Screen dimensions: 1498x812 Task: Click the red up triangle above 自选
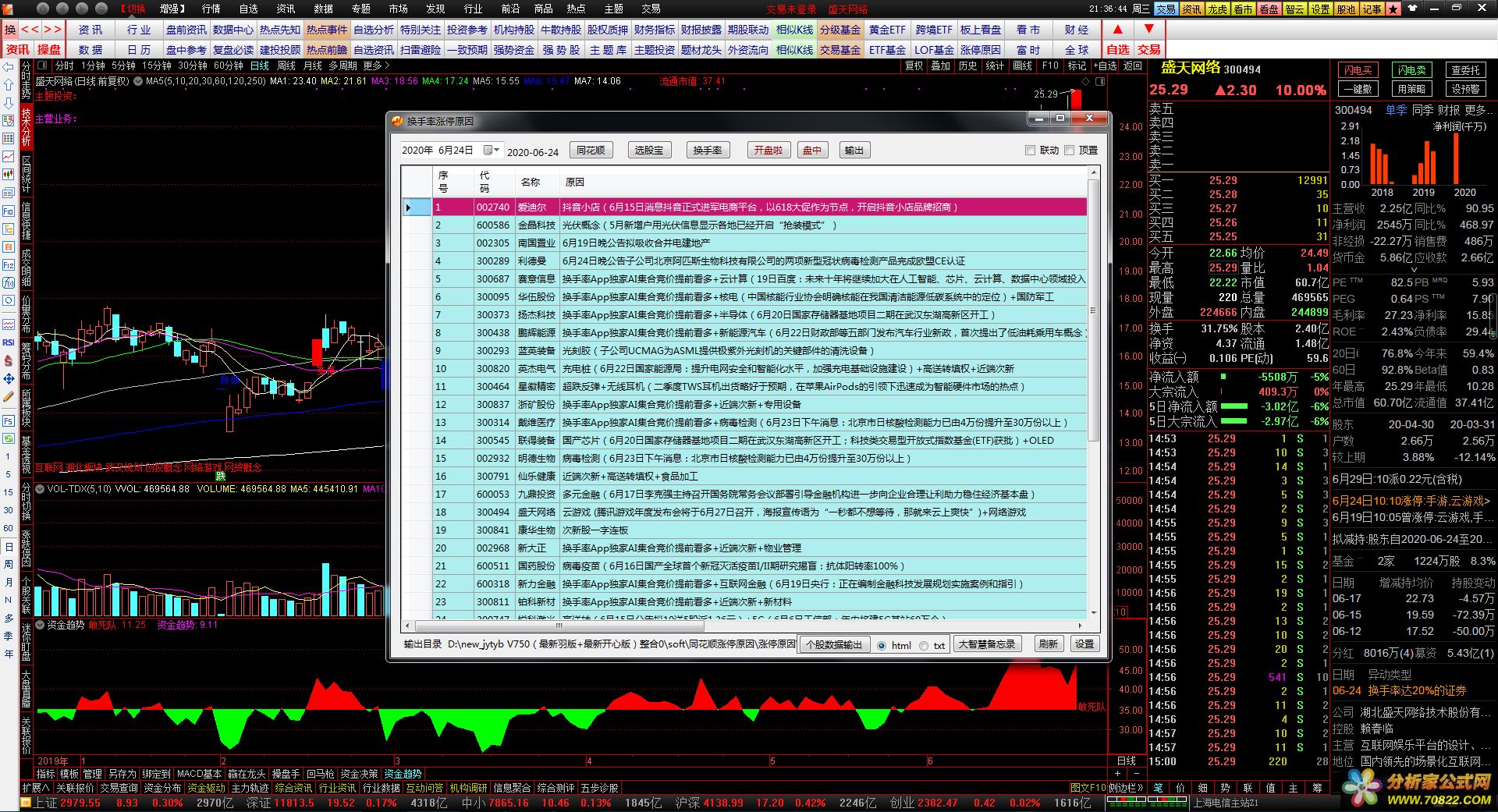(1118, 29)
